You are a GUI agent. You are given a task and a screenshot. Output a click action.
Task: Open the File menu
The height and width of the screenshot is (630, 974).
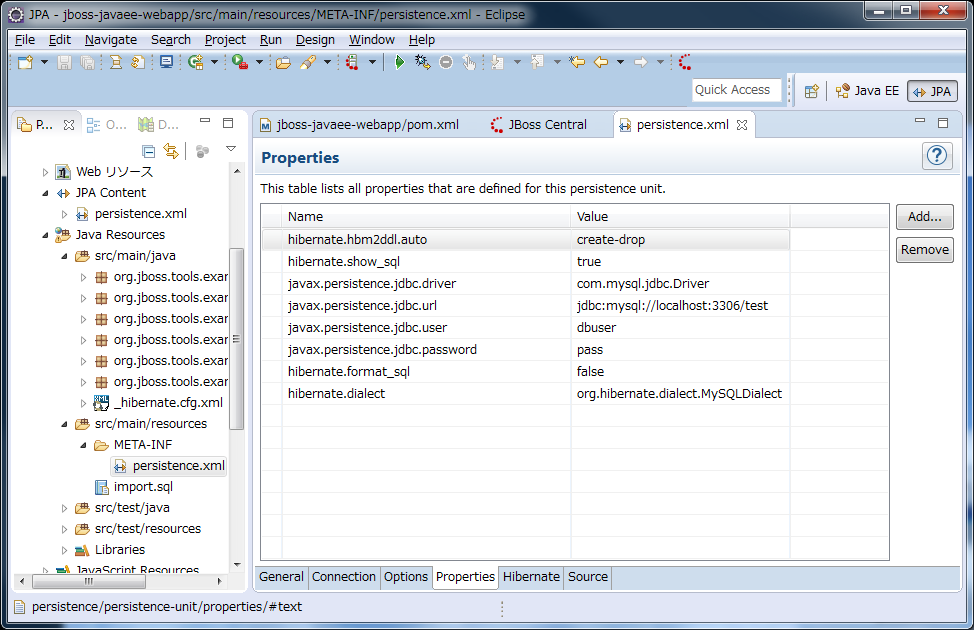25,40
